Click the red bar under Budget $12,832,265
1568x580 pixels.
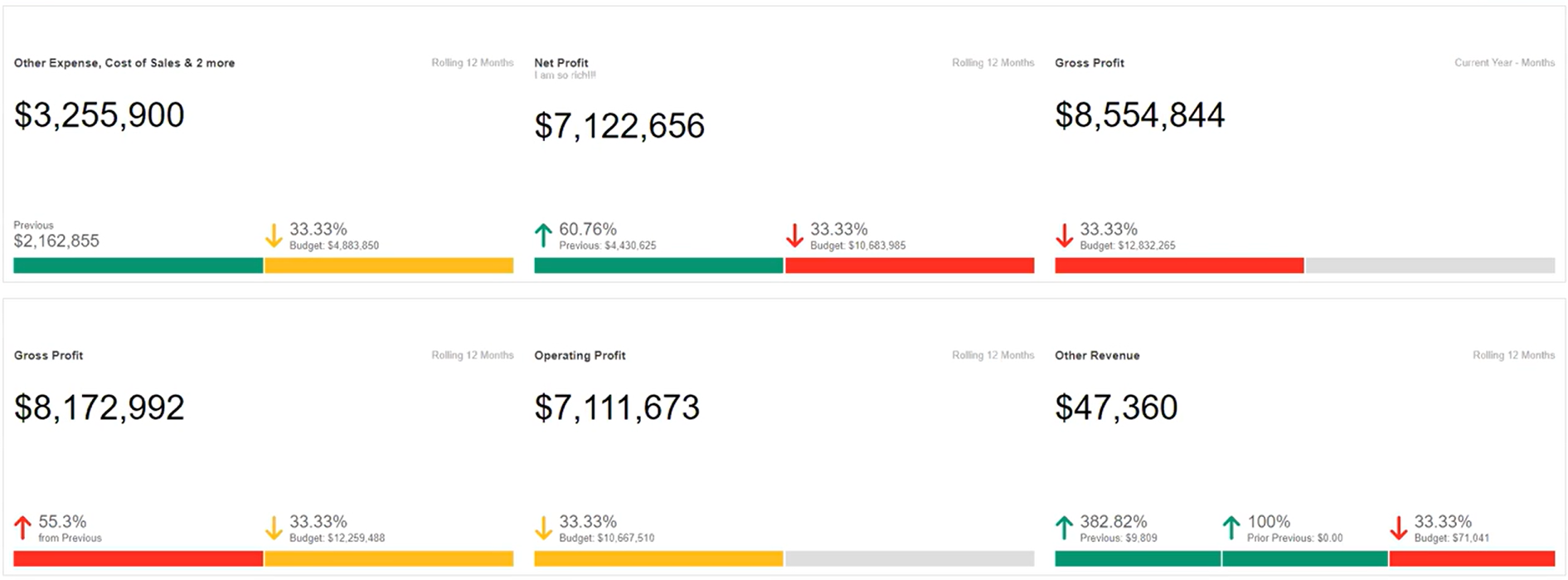click(1179, 266)
